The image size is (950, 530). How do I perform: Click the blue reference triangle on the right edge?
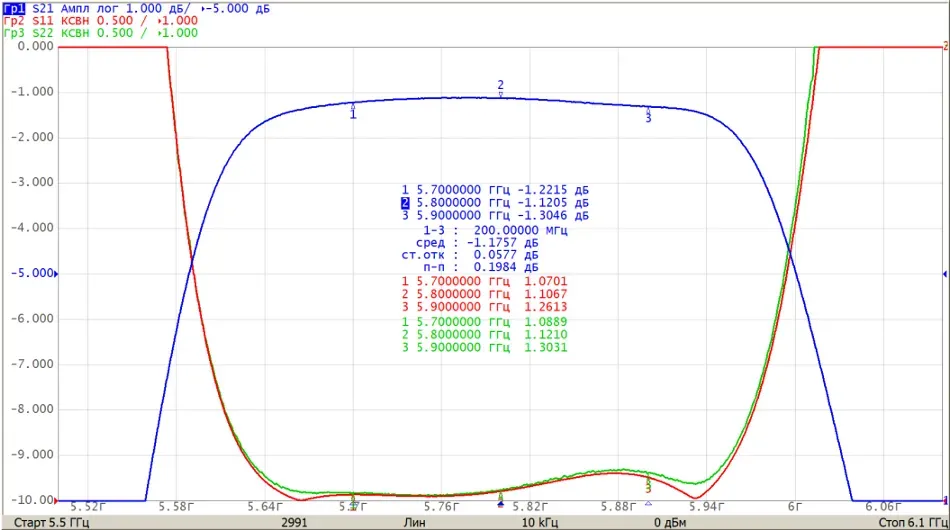click(x=946, y=274)
